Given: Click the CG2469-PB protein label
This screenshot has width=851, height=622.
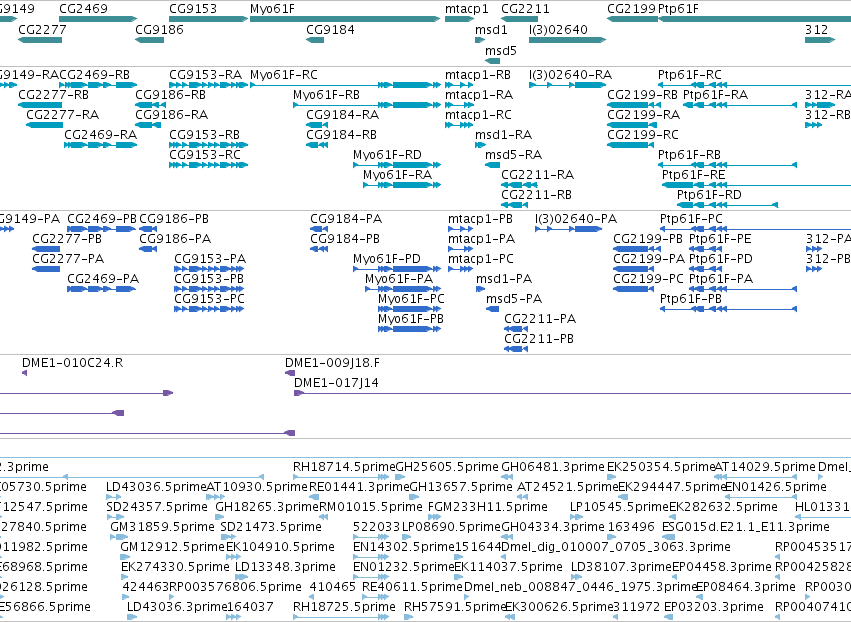Looking at the screenshot, I should coord(102,219).
